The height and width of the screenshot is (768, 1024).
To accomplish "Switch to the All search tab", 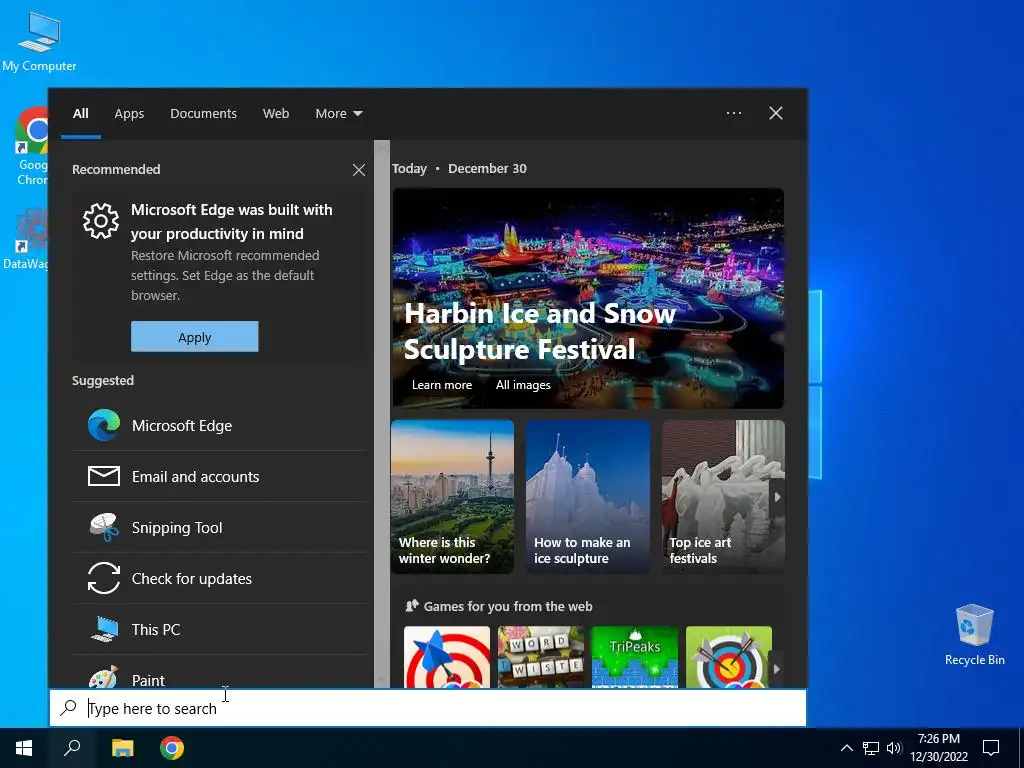I will pos(81,114).
